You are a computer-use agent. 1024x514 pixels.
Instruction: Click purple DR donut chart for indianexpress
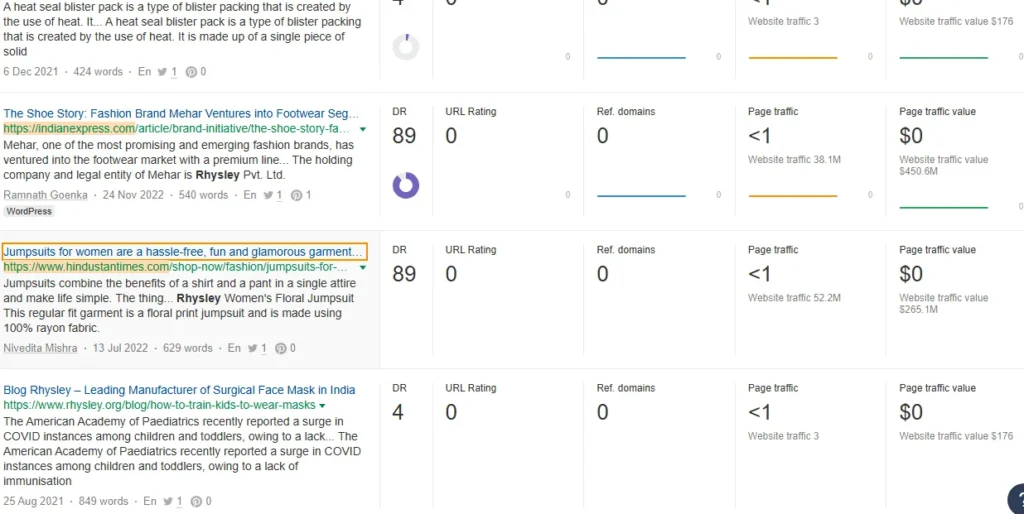click(x=406, y=185)
